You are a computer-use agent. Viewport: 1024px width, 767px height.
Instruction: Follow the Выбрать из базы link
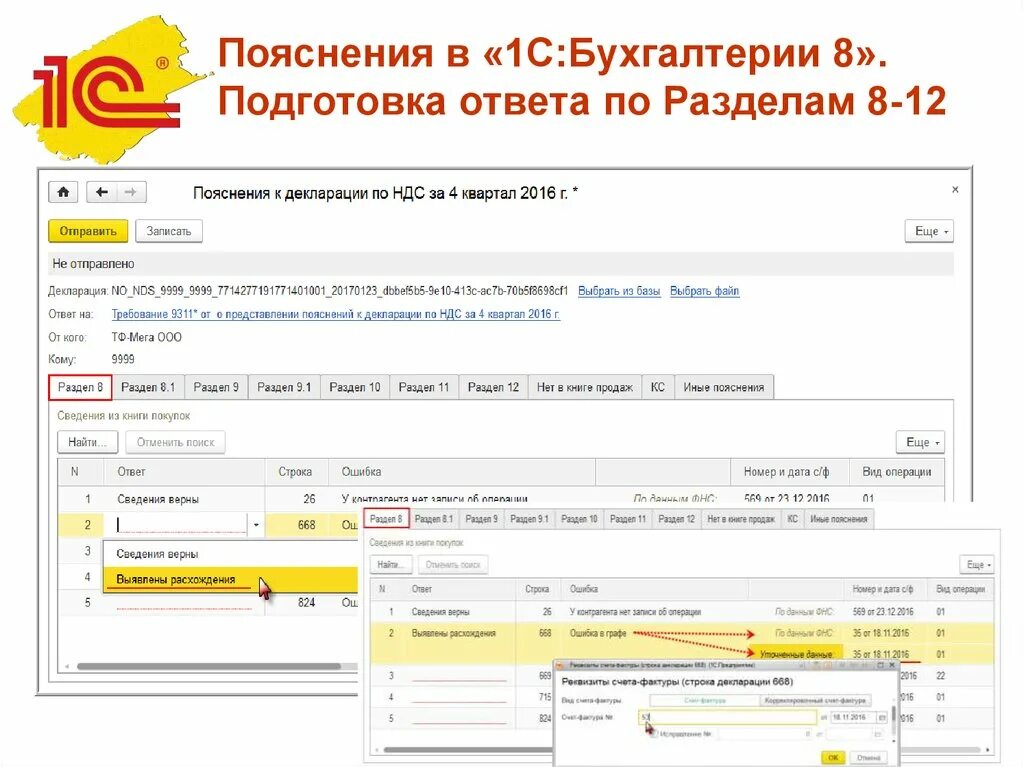(x=618, y=291)
